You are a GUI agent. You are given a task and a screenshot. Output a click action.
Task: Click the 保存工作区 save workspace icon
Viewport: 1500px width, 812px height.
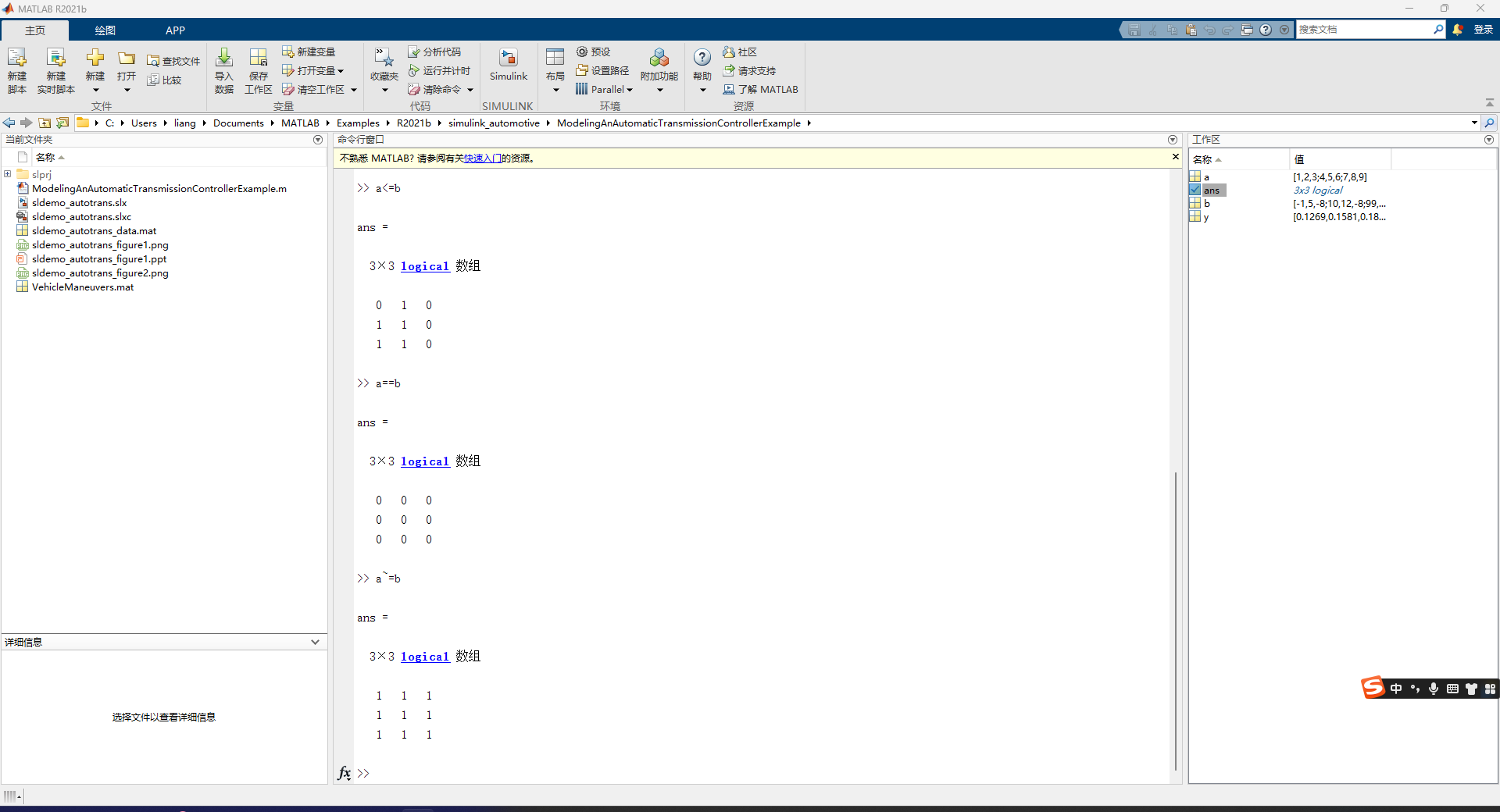point(259,59)
